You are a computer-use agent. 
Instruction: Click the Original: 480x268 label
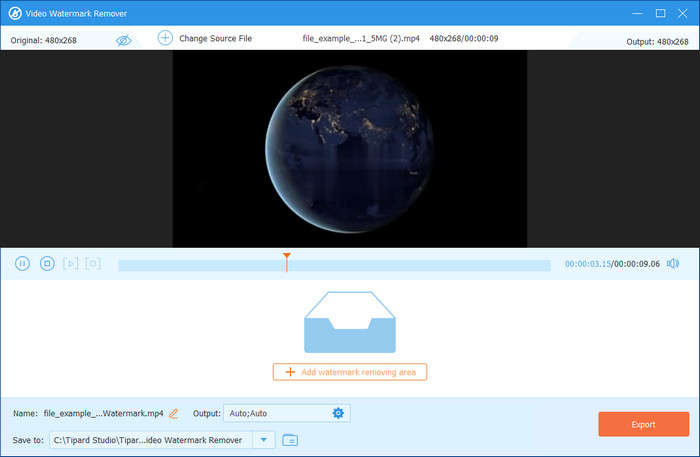pos(44,40)
